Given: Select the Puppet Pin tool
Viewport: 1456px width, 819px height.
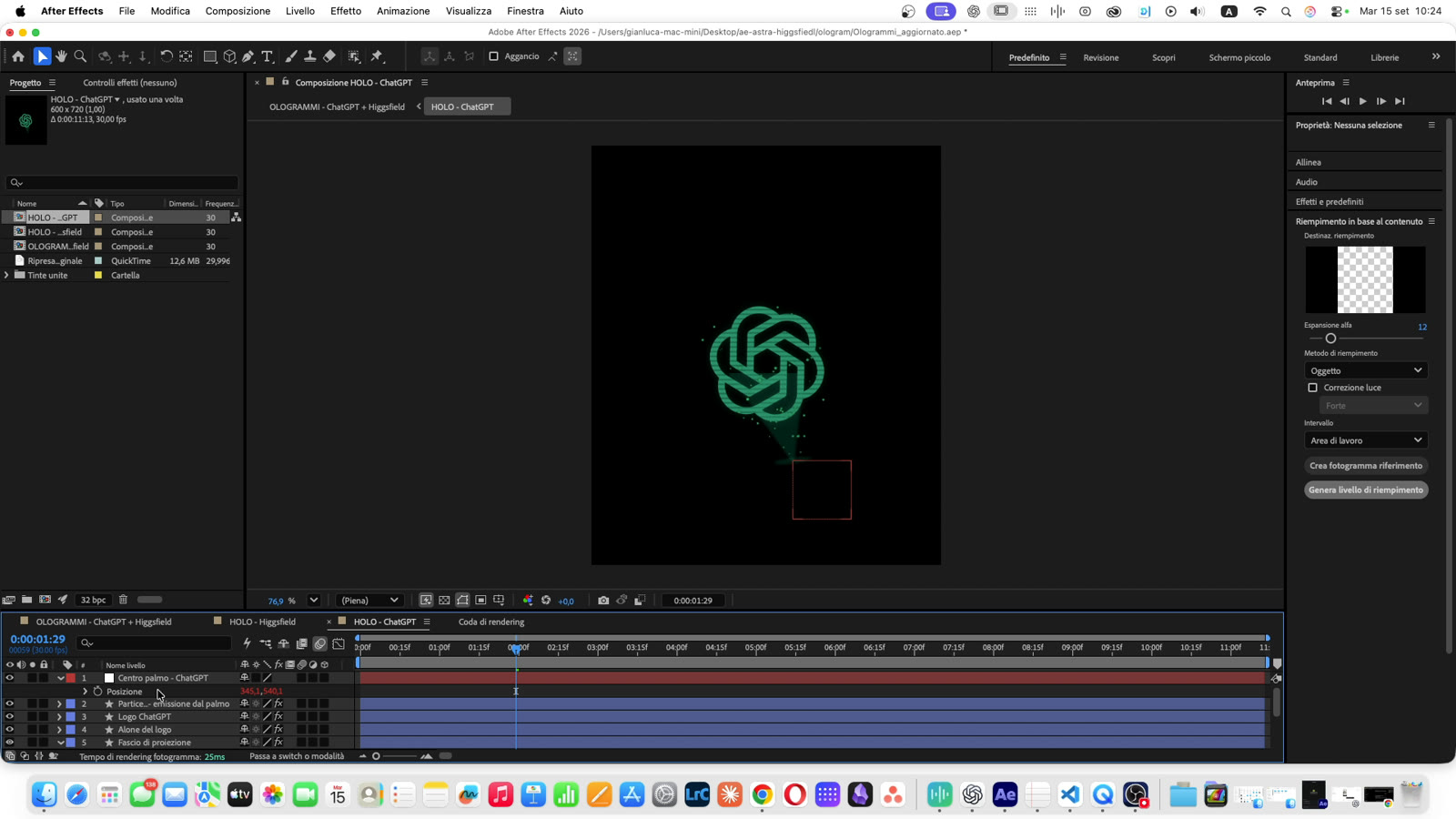Looking at the screenshot, I should [x=377, y=56].
